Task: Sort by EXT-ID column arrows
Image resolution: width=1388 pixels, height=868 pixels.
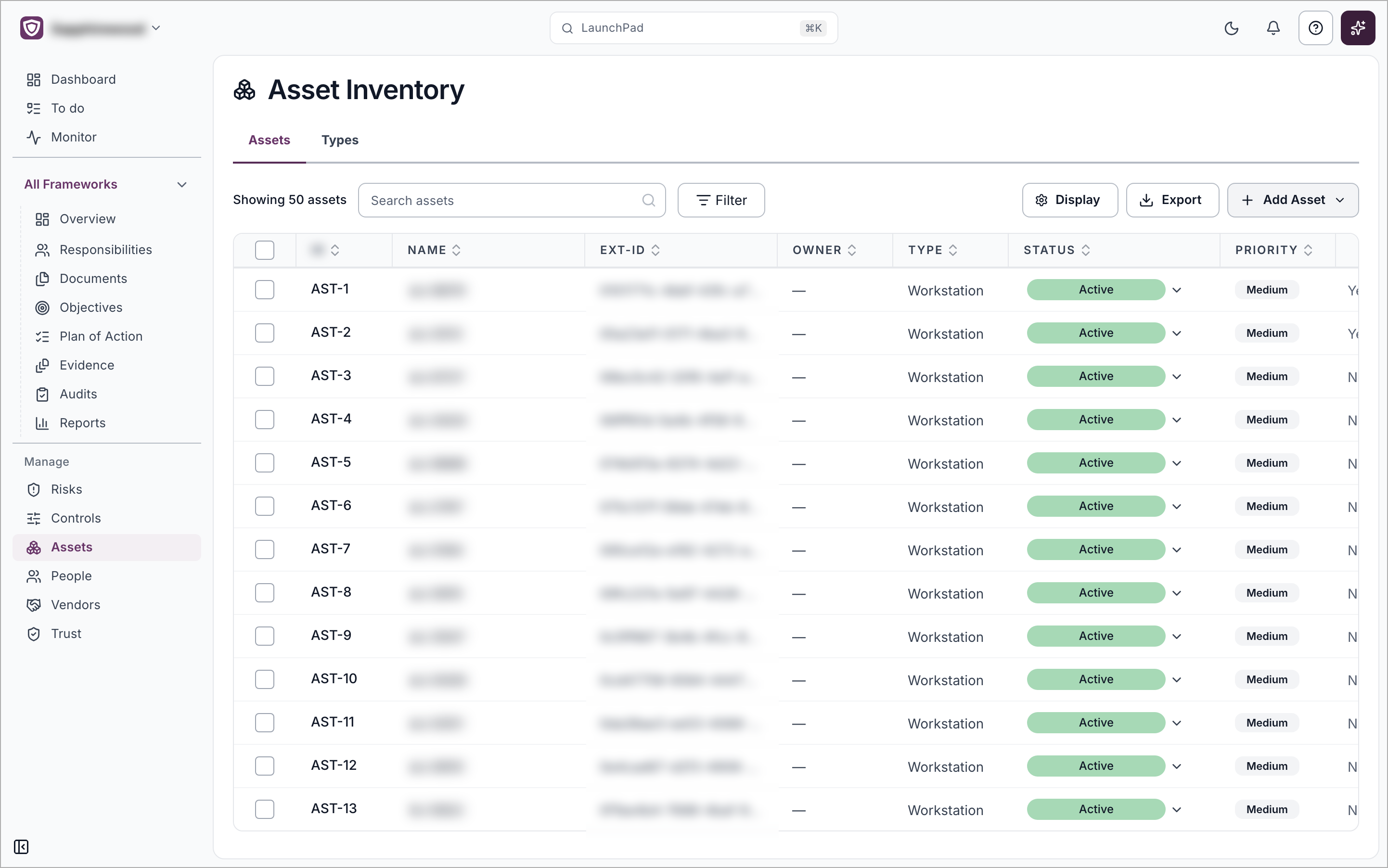Action: tap(655, 250)
